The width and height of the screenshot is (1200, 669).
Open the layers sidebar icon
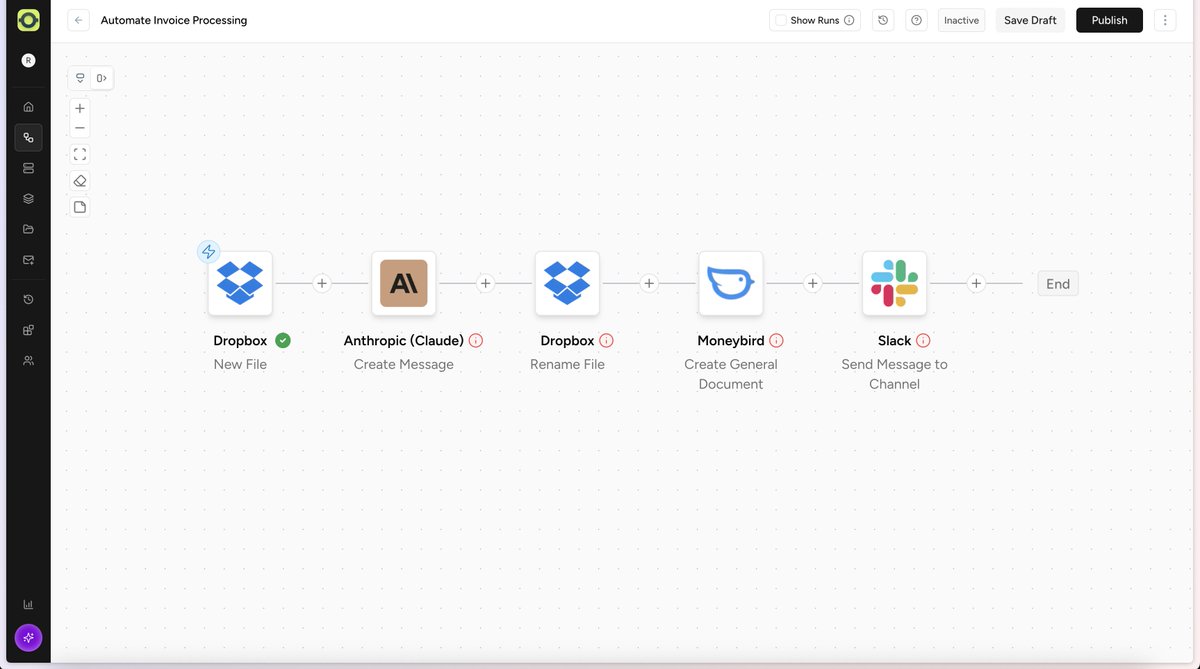(28, 199)
